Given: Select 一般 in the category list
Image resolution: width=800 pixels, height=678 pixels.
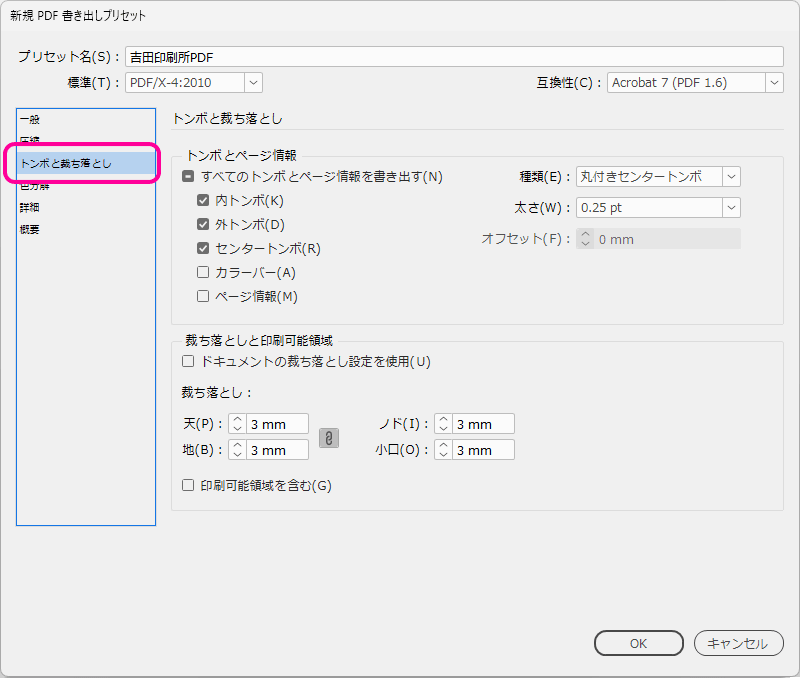Looking at the screenshot, I should (86, 119).
